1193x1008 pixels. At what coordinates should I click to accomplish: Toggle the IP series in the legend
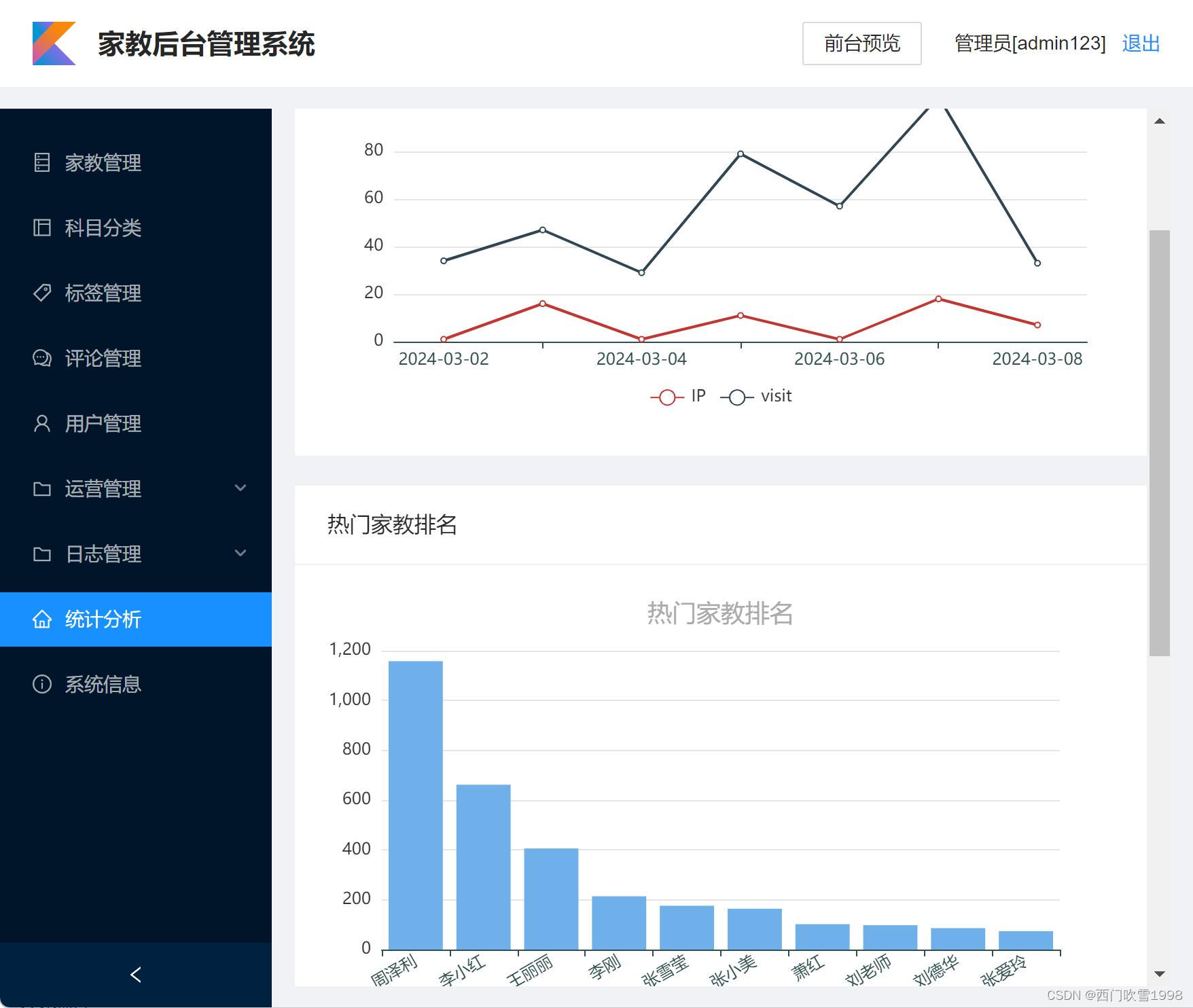pos(678,397)
